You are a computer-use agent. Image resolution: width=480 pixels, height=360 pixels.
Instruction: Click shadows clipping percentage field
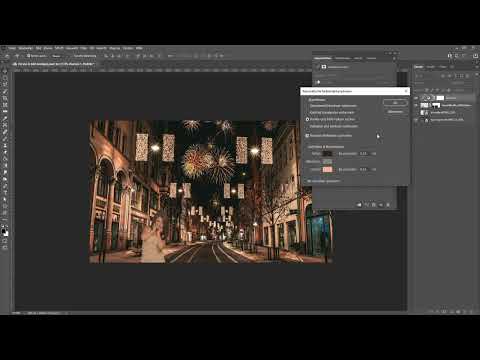coord(364,153)
